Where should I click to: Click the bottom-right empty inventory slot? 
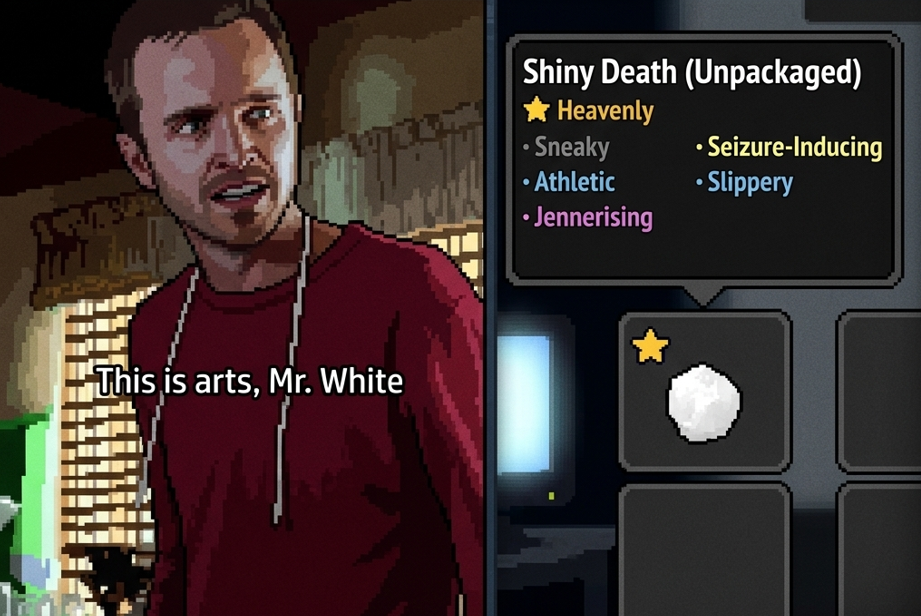point(879,550)
